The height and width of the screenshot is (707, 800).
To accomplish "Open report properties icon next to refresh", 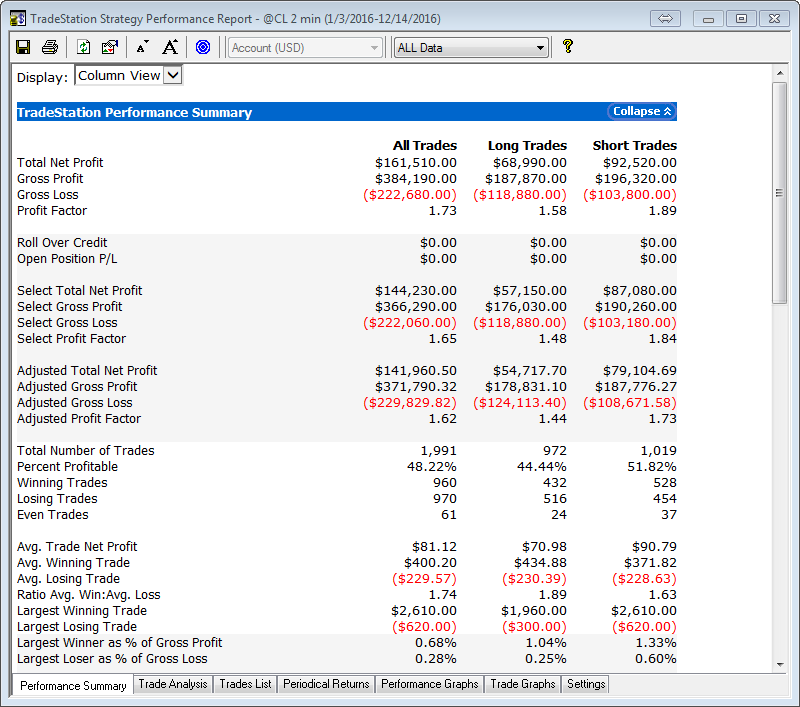I will coord(110,47).
